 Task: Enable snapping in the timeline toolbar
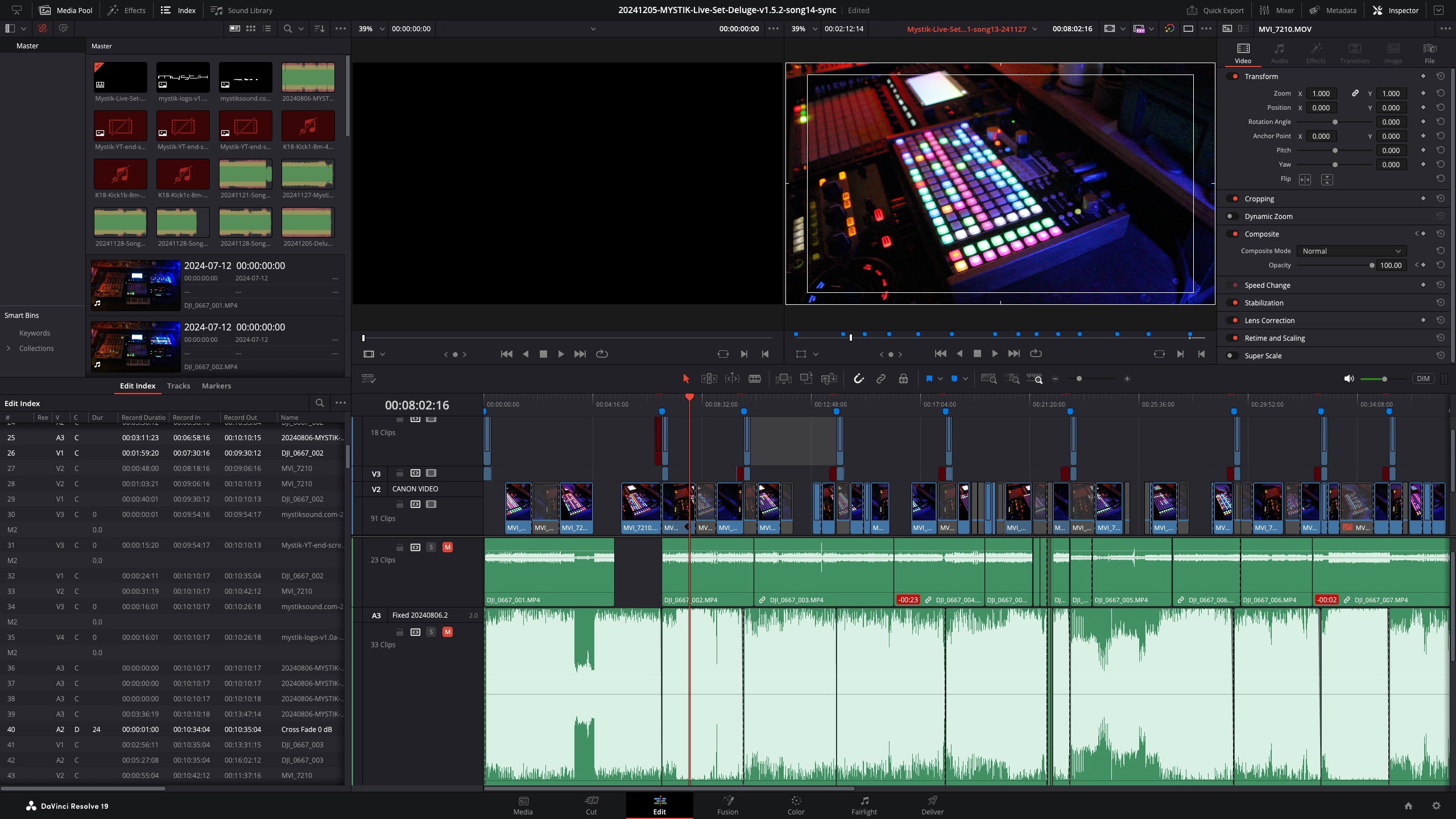point(858,378)
